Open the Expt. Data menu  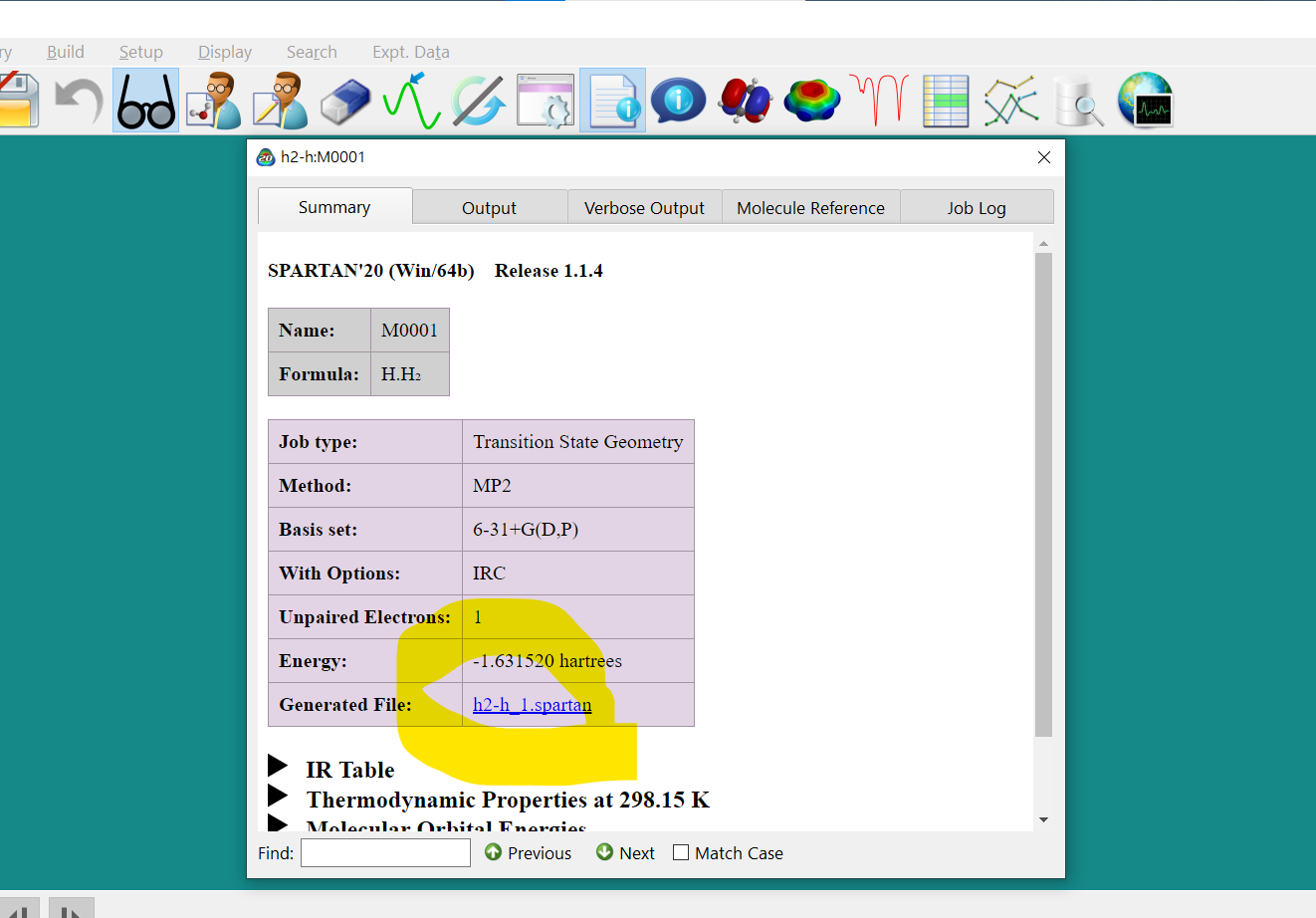click(x=411, y=52)
